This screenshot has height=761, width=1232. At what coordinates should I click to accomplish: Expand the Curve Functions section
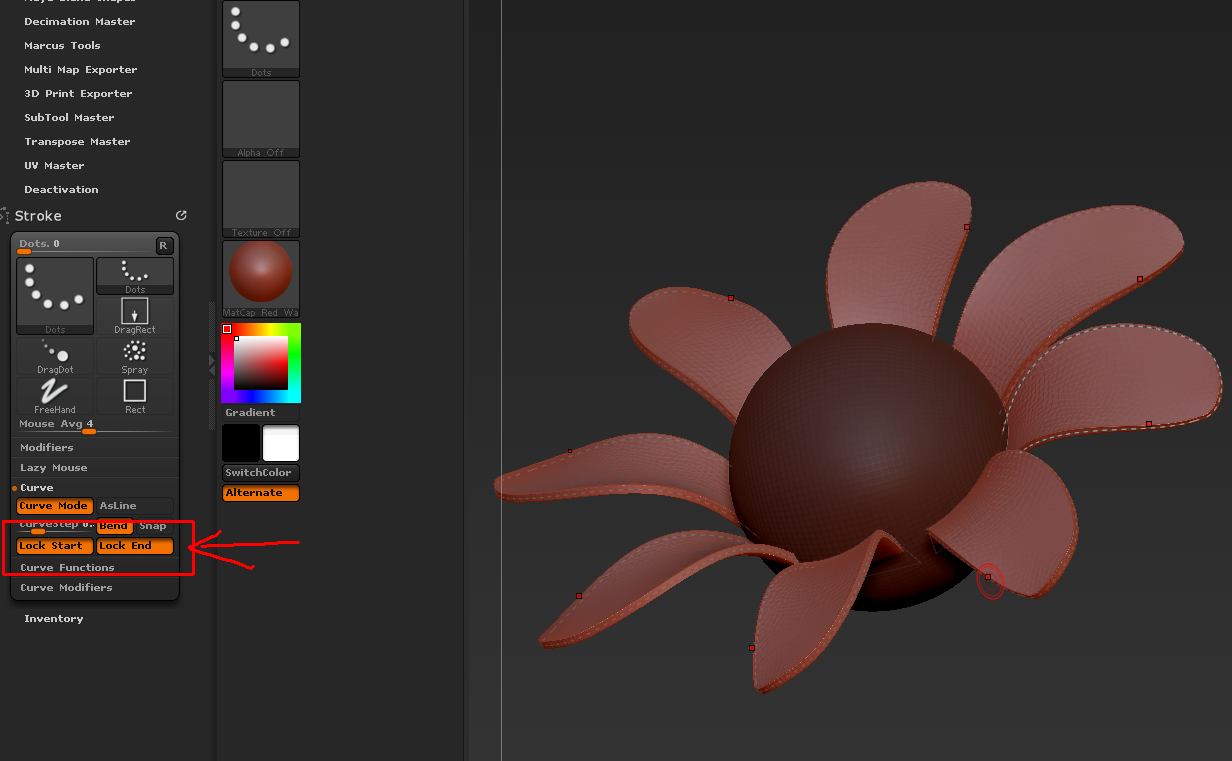67,567
